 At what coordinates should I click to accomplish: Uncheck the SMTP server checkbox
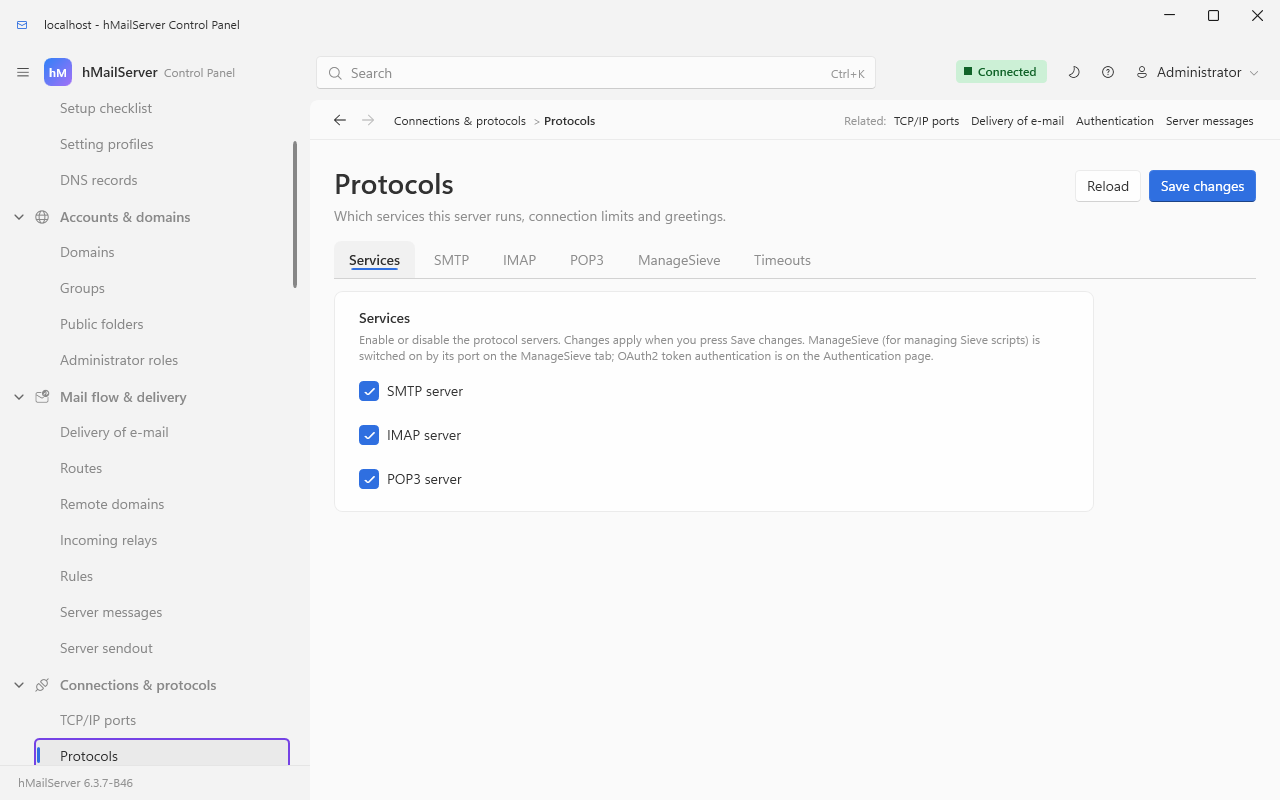[369, 391]
